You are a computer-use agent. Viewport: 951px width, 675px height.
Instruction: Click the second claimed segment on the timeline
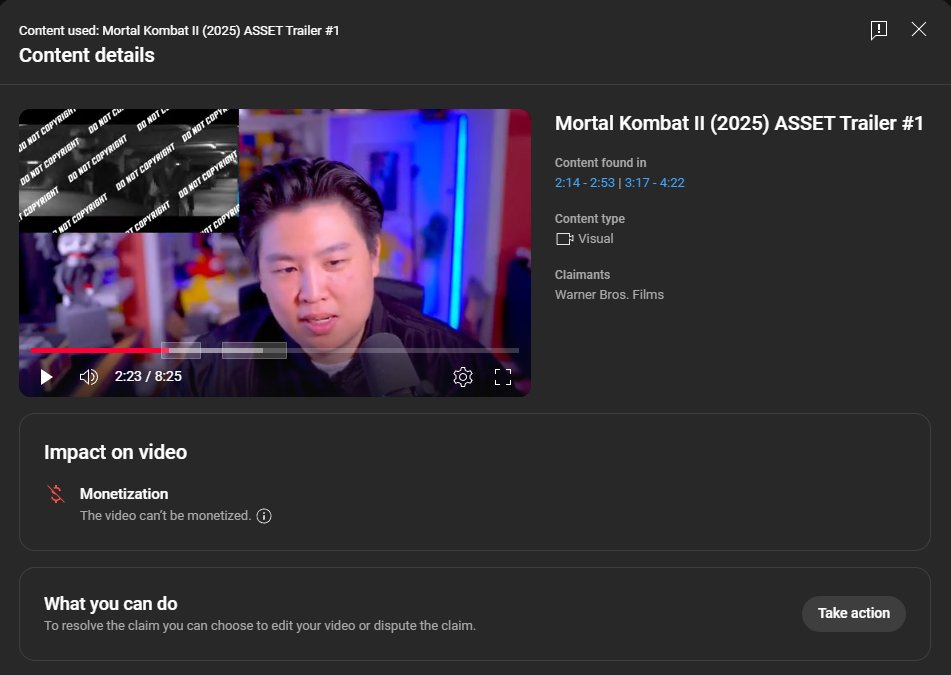[254, 350]
